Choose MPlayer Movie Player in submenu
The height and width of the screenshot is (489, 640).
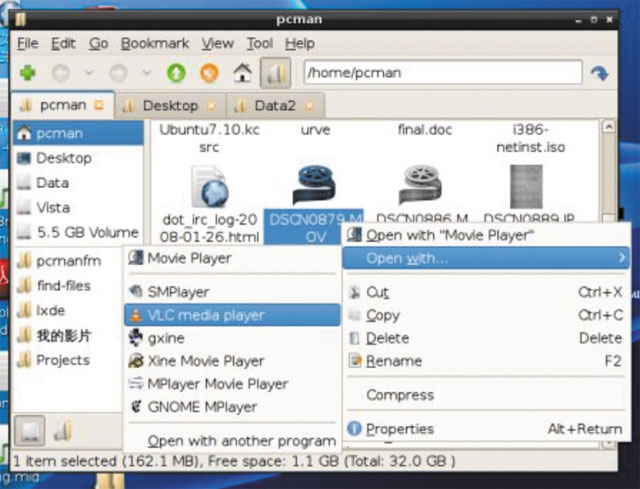point(232,384)
